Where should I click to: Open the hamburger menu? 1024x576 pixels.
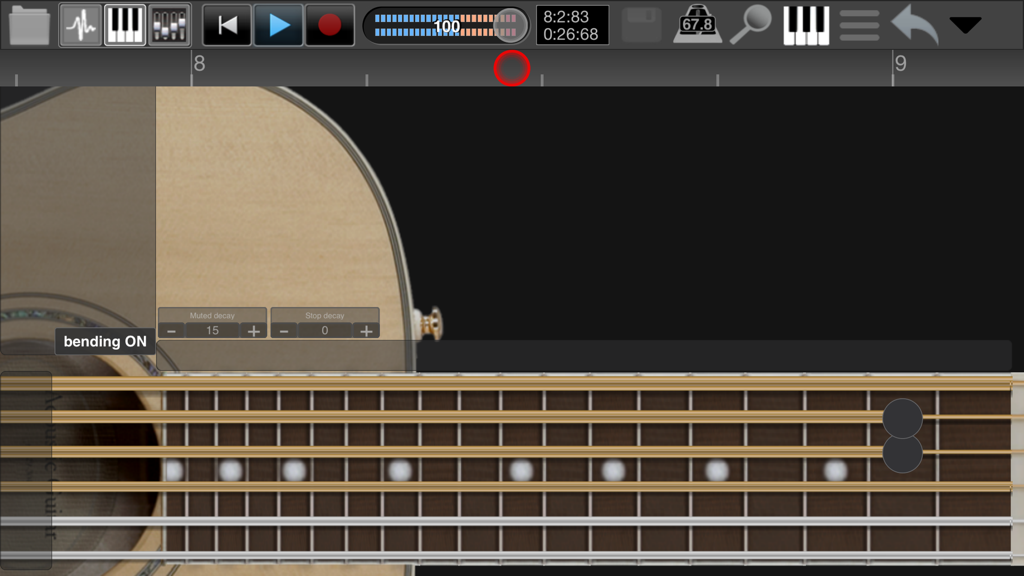click(x=858, y=24)
